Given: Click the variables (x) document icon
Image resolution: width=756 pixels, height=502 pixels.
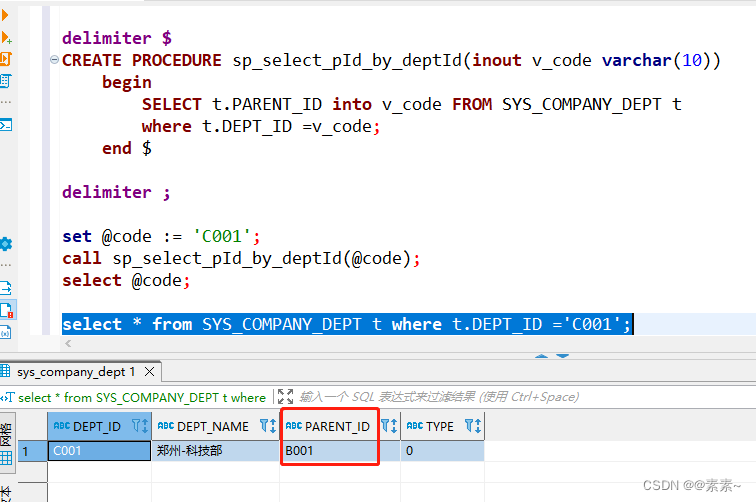Looking at the screenshot, I should coord(5,332).
